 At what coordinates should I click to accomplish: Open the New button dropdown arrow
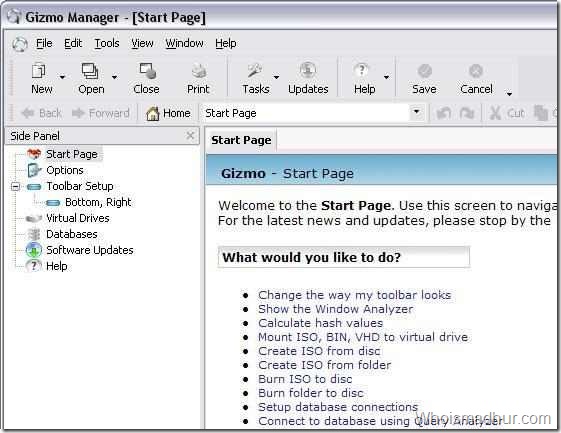(x=62, y=77)
